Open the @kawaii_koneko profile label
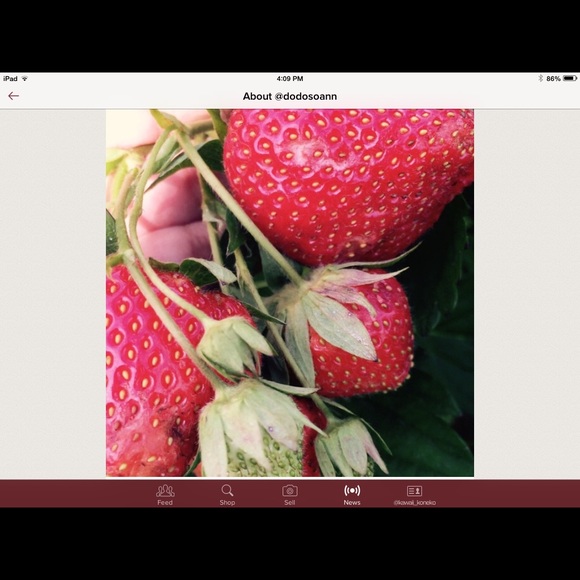 pos(414,503)
